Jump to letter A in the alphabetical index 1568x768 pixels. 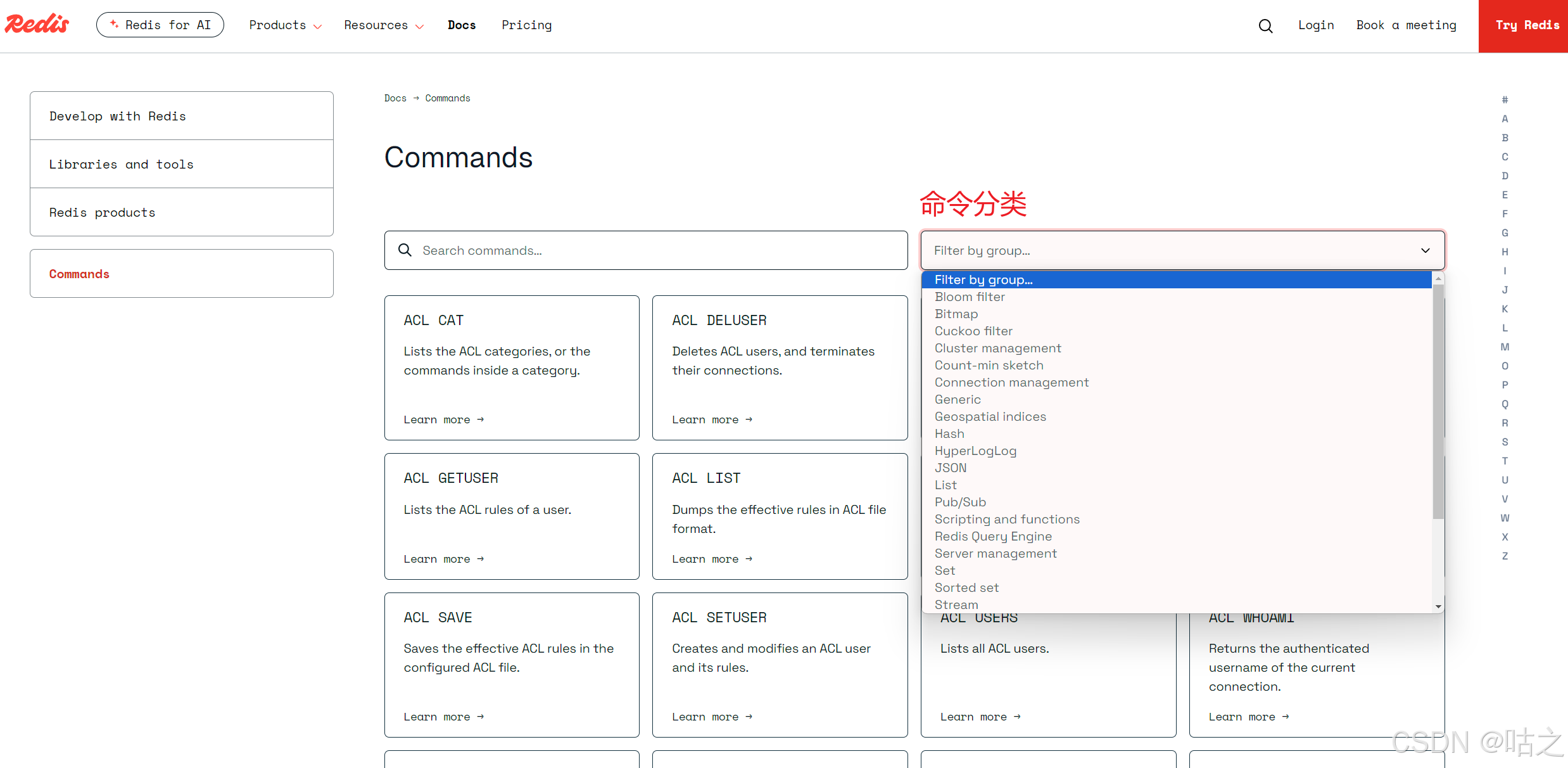[x=1505, y=118]
